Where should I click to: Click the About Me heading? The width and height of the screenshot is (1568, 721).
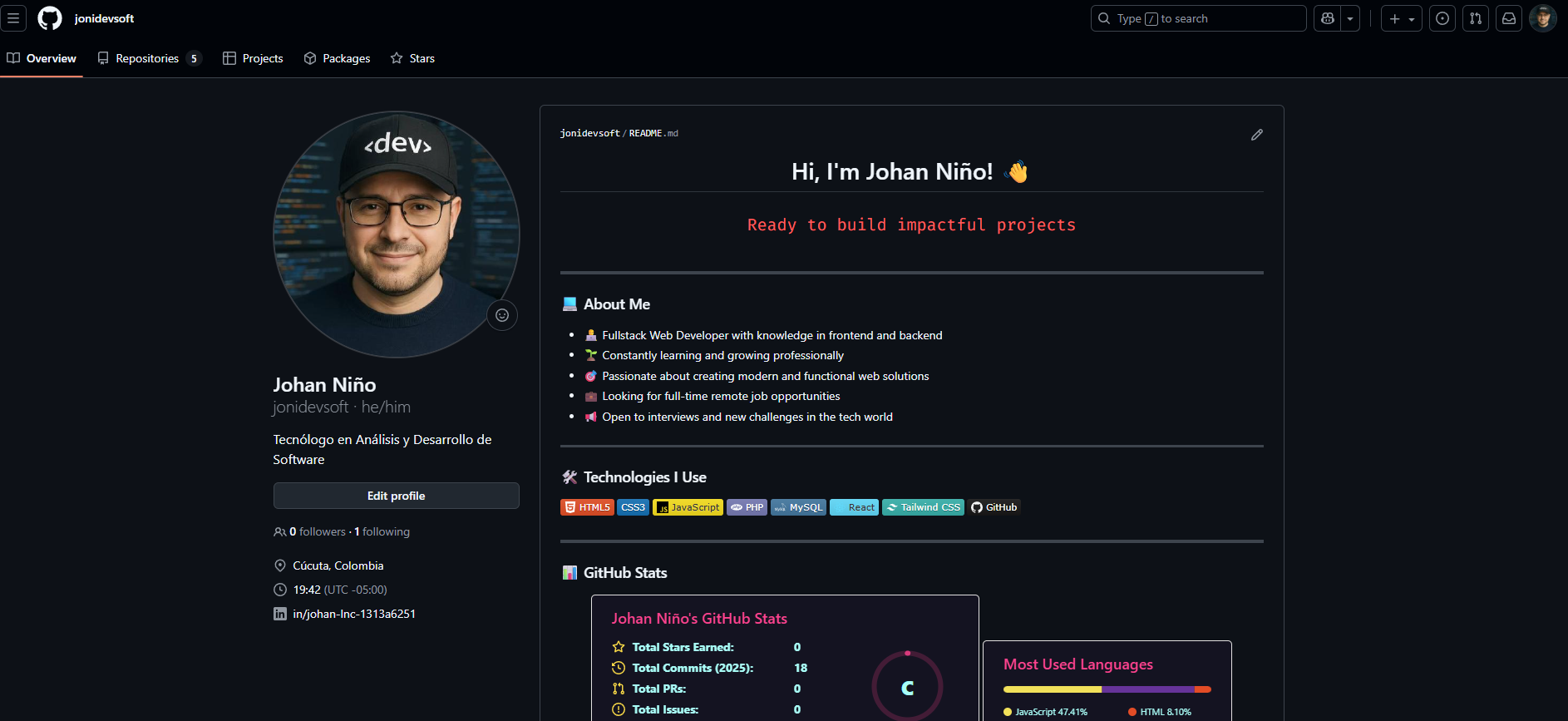click(617, 304)
